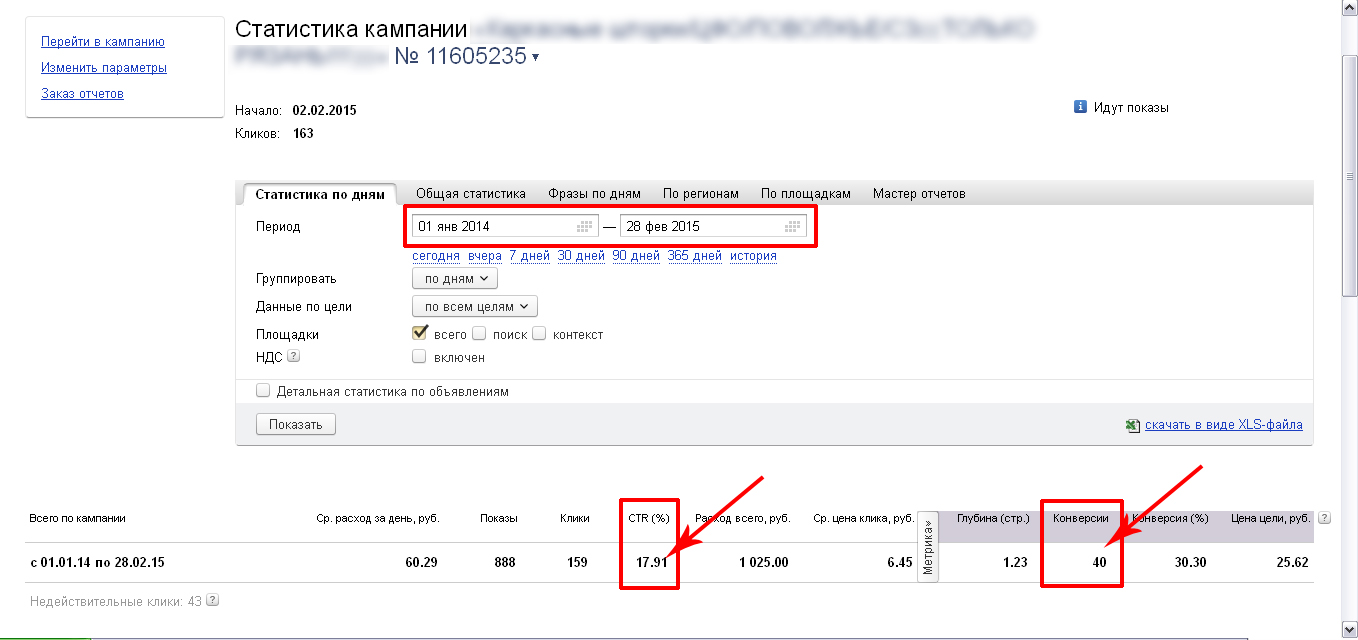Click the Конверсия (%) value 30.30
1358x640 pixels.
1191,562
